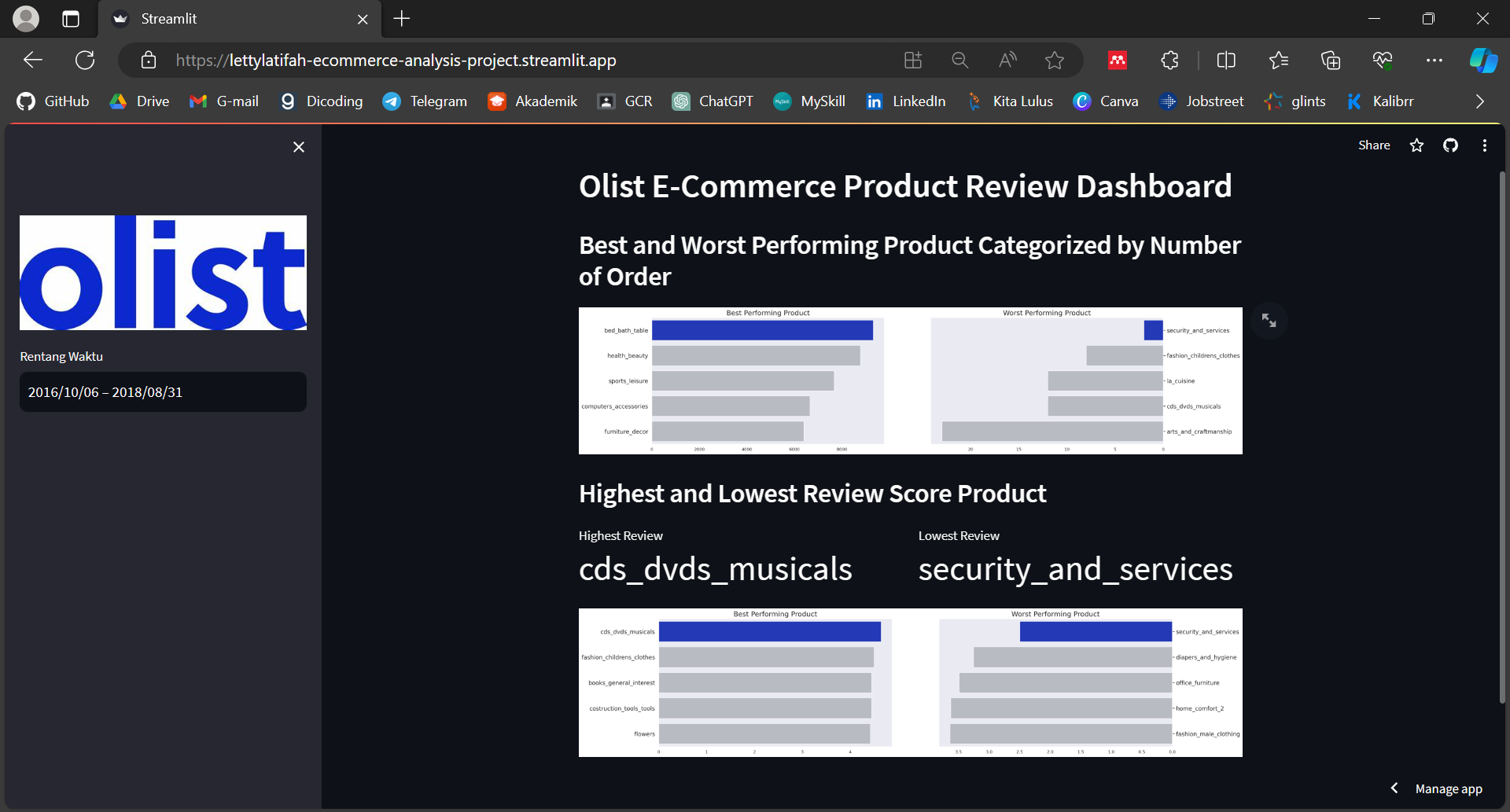Screen dimensions: 1510x812
Task: Toggle split screen view
Action: pos(1226,60)
